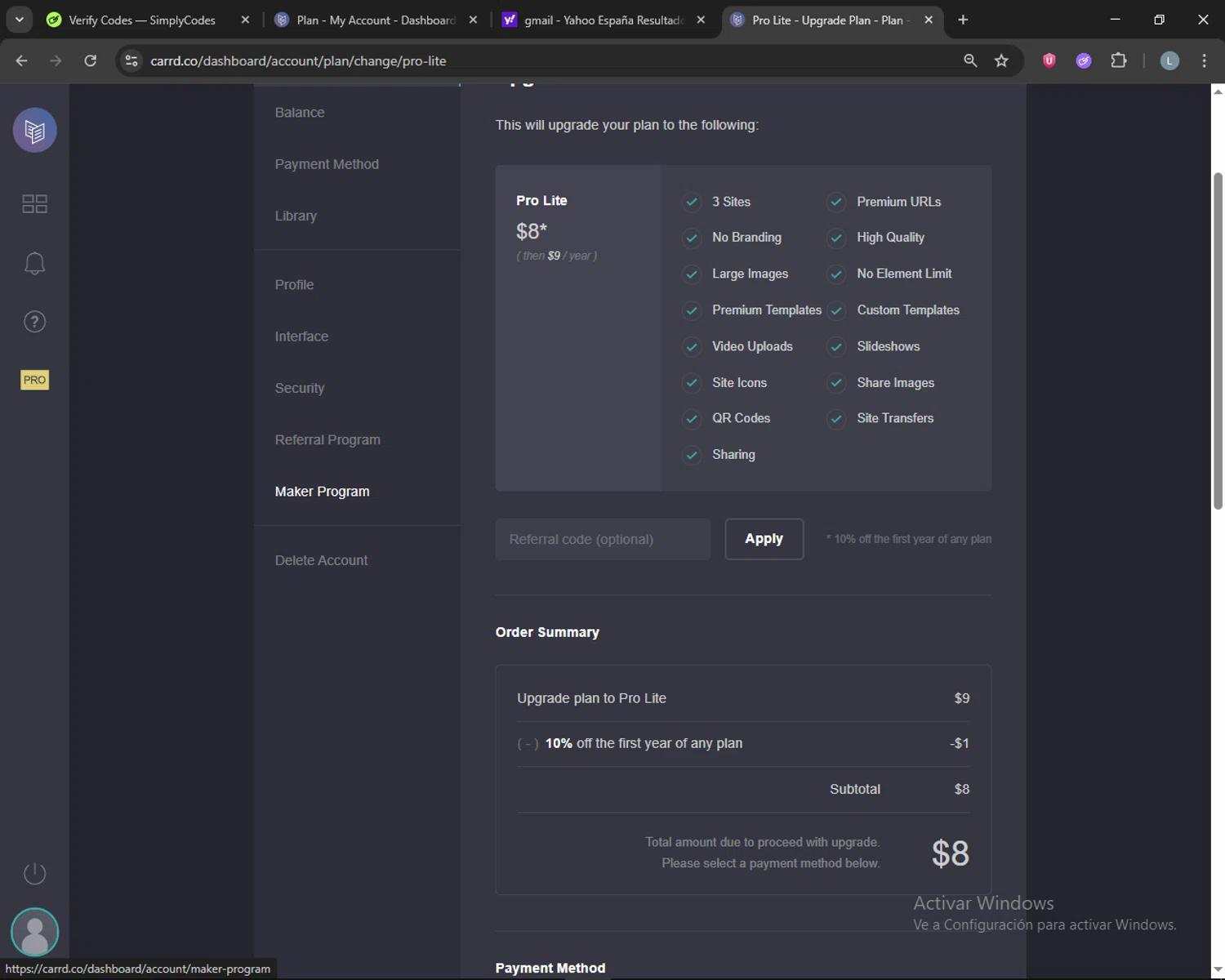1225x980 pixels.
Task: Open Library in account menu
Action: 296,216
